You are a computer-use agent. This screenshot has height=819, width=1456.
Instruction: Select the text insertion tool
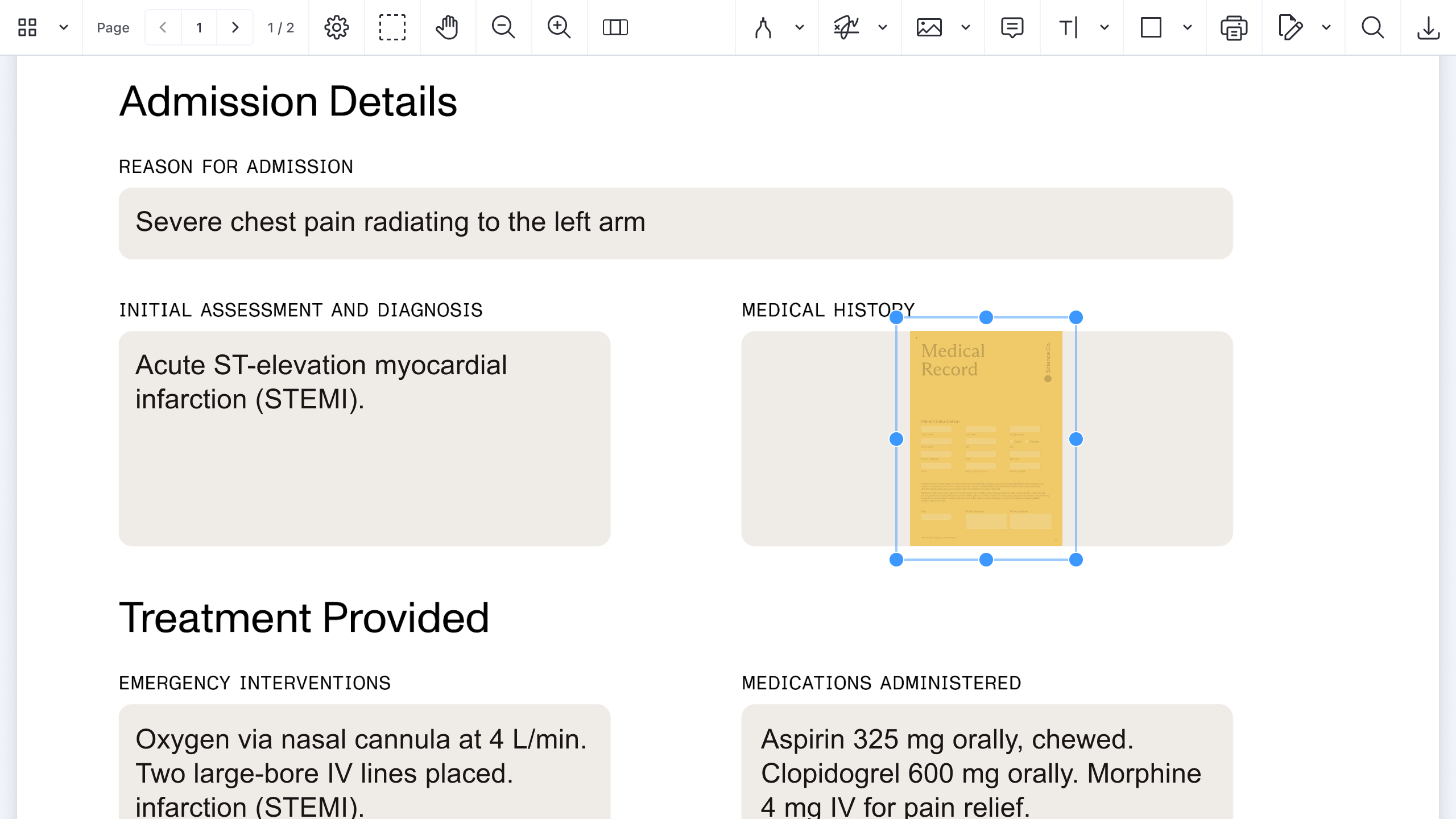1068,27
